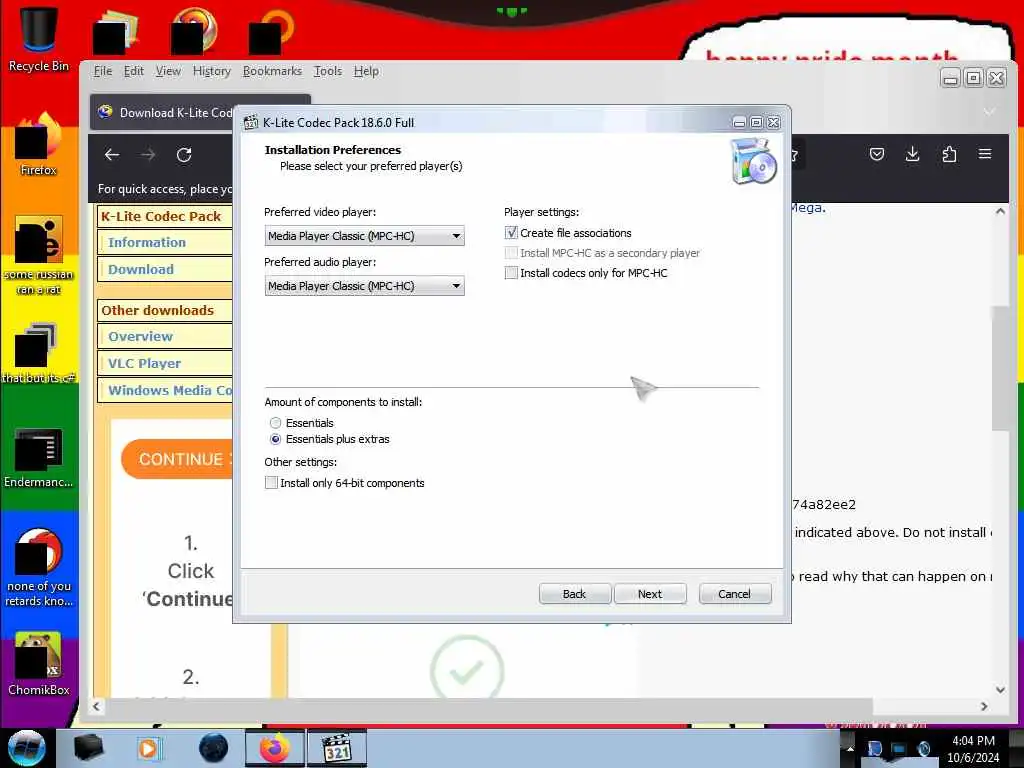Click the Back button in installer

click(x=575, y=594)
